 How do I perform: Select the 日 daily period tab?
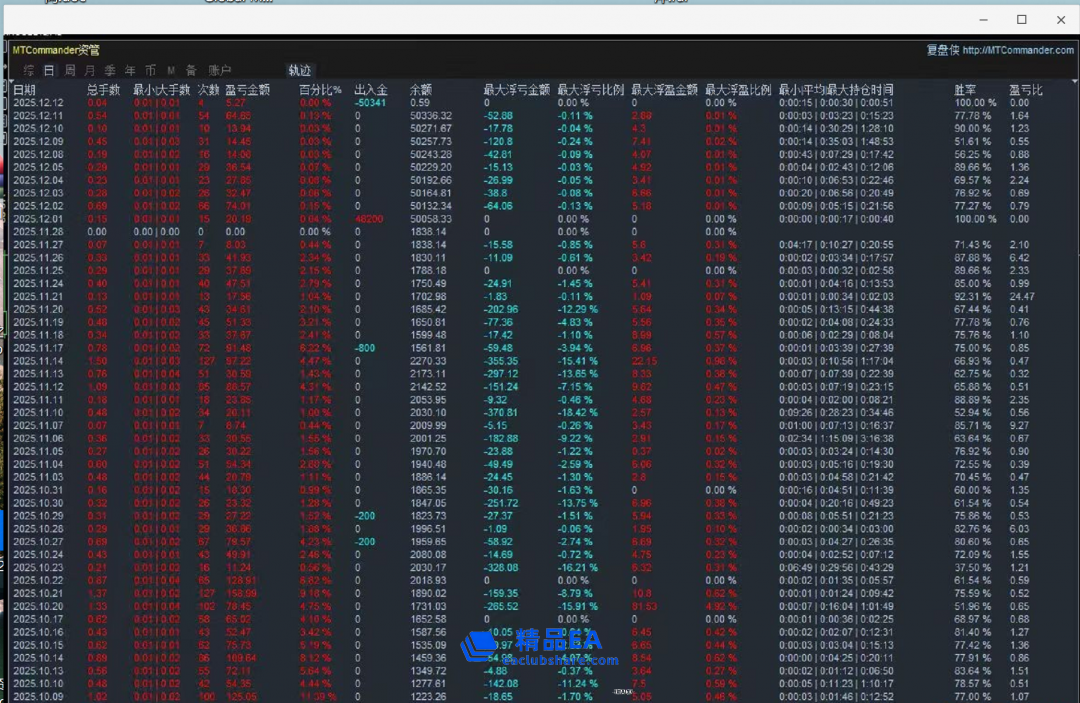coord(49,70)
